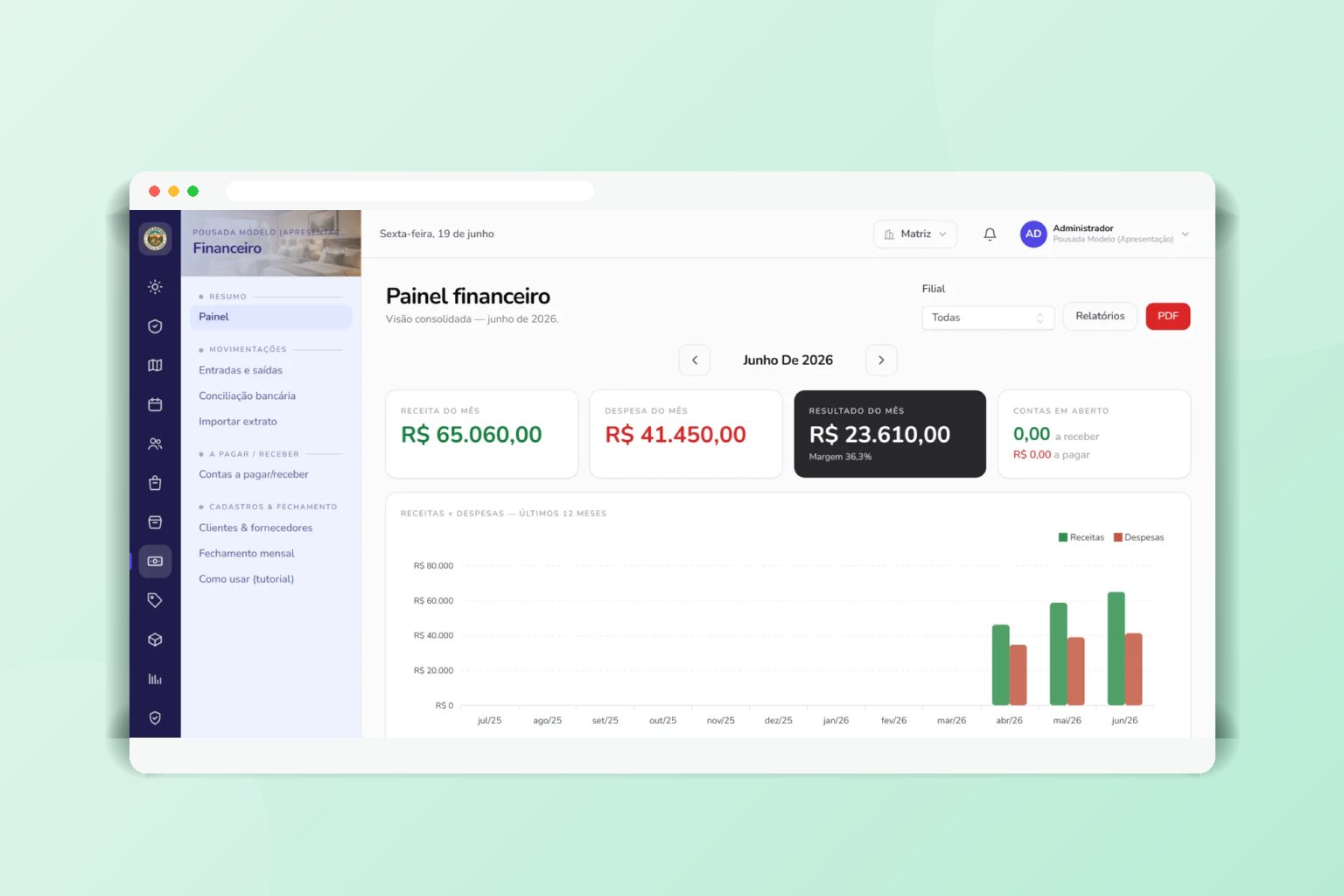Expand the Administrador account menu chevron
This screenshot has height=896, width=1344.
(1185, 234)
